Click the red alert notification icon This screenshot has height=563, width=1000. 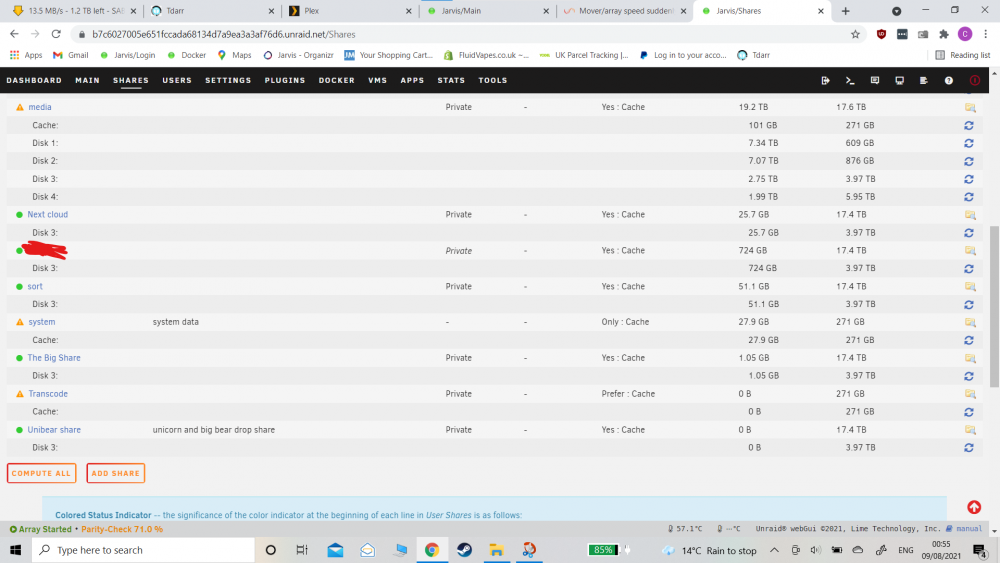[974, 80]
